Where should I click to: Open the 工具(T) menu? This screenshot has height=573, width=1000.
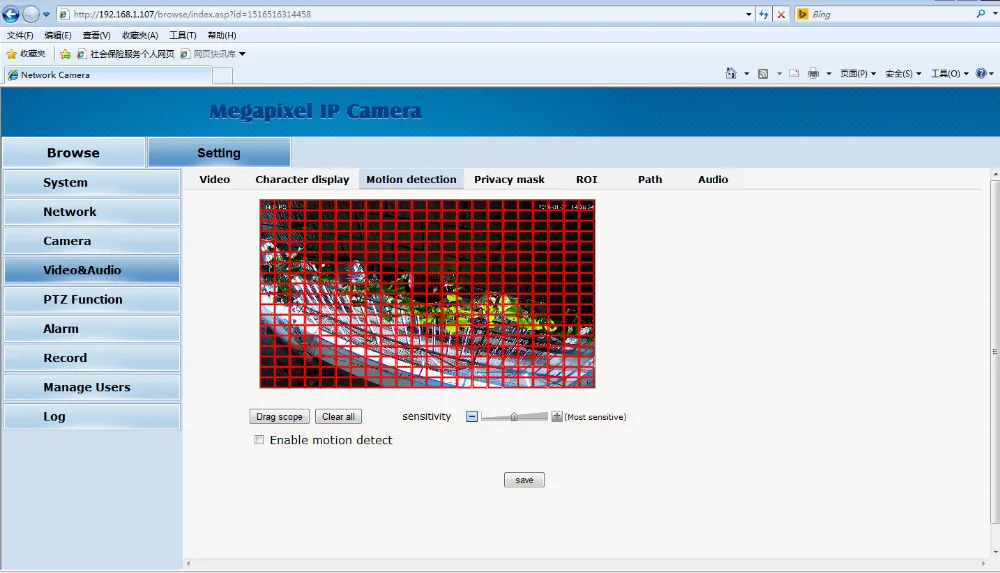tap(182, 35)
